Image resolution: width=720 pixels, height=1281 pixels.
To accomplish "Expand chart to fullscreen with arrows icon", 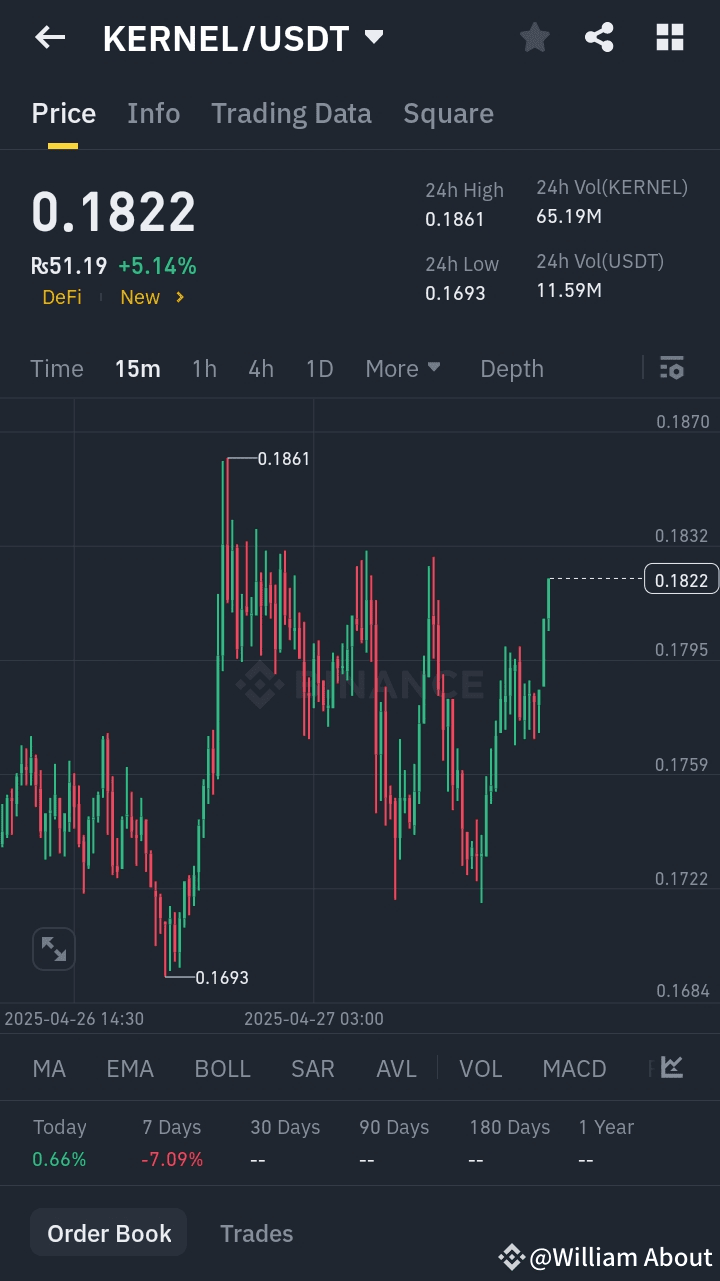I will click(x=53, y=948).
